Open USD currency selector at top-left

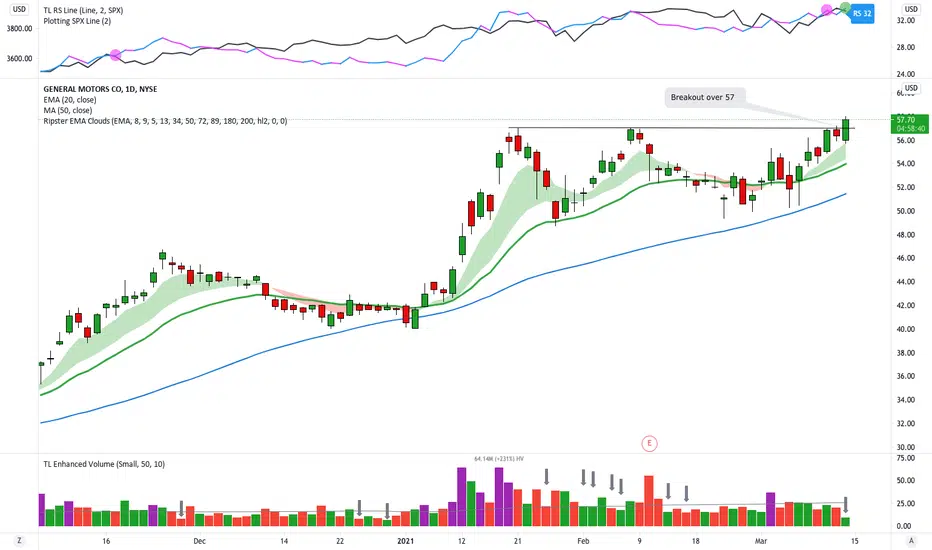click(19, 9)
